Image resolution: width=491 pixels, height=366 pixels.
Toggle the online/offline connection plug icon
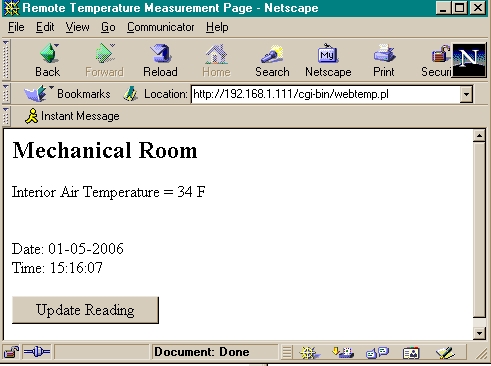tap(37, 352)
